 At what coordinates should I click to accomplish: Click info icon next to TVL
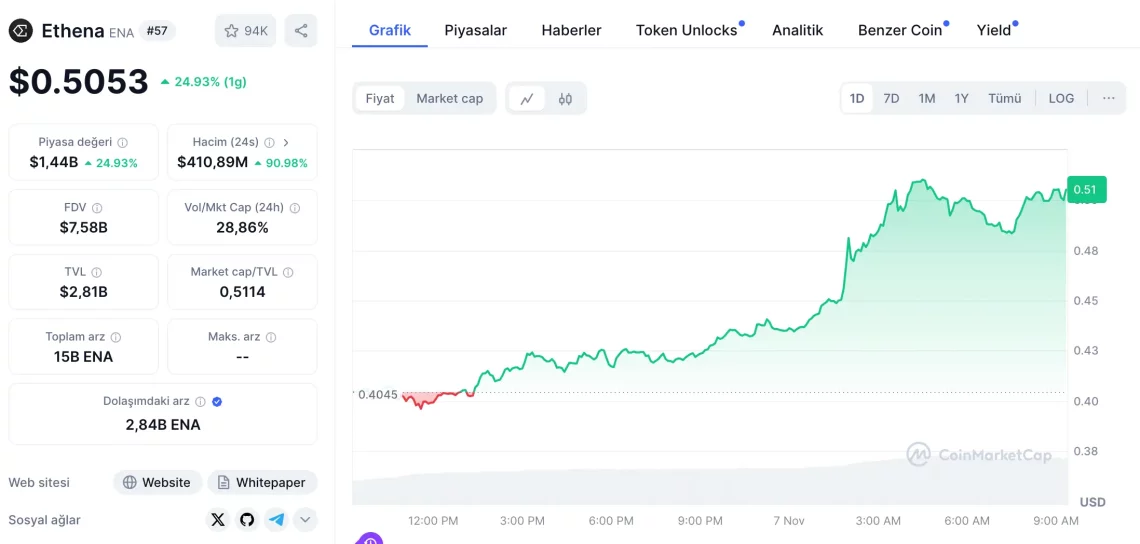click(97, 272)
